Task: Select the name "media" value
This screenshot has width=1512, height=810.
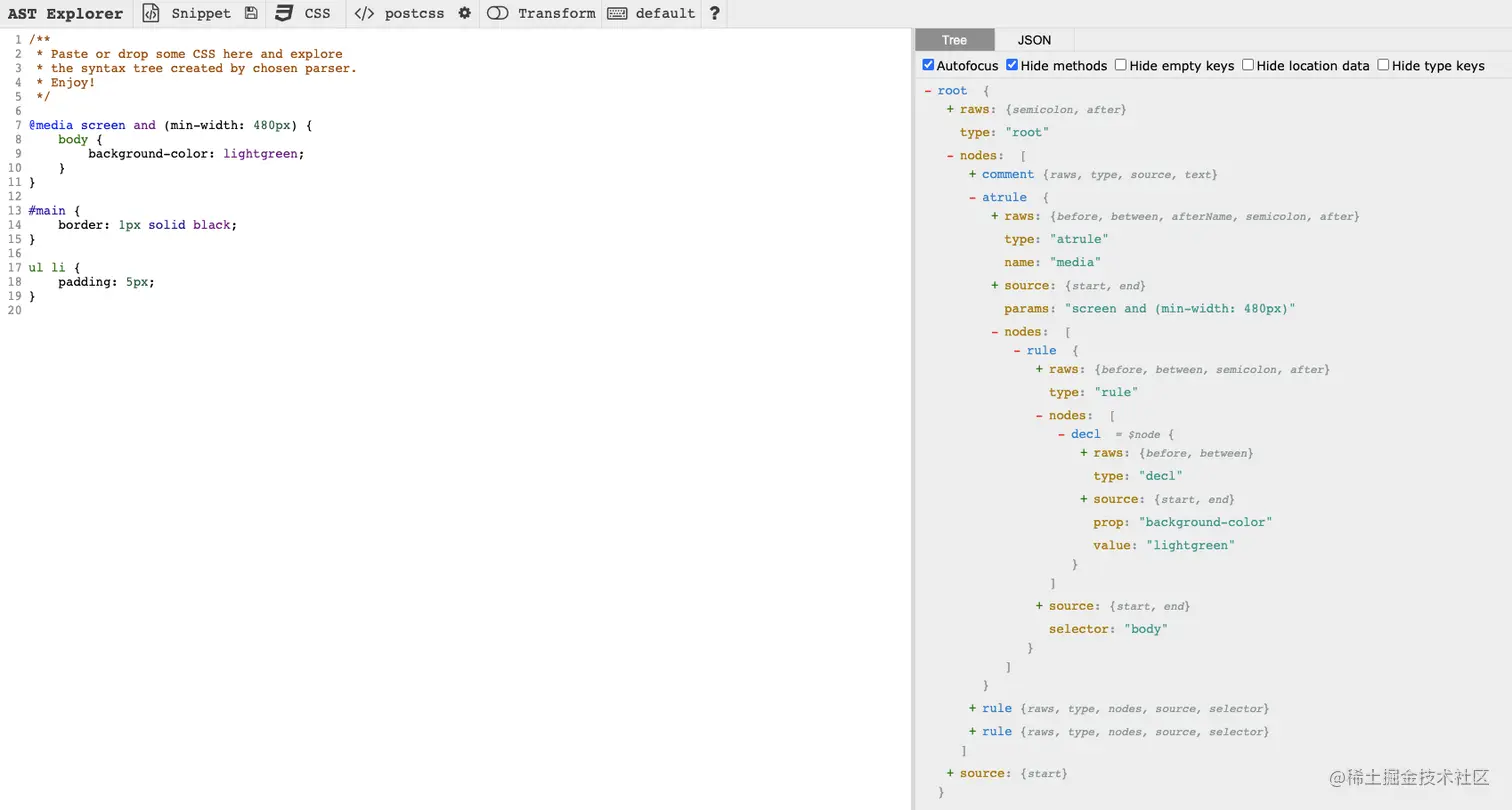Action: 1075,262
